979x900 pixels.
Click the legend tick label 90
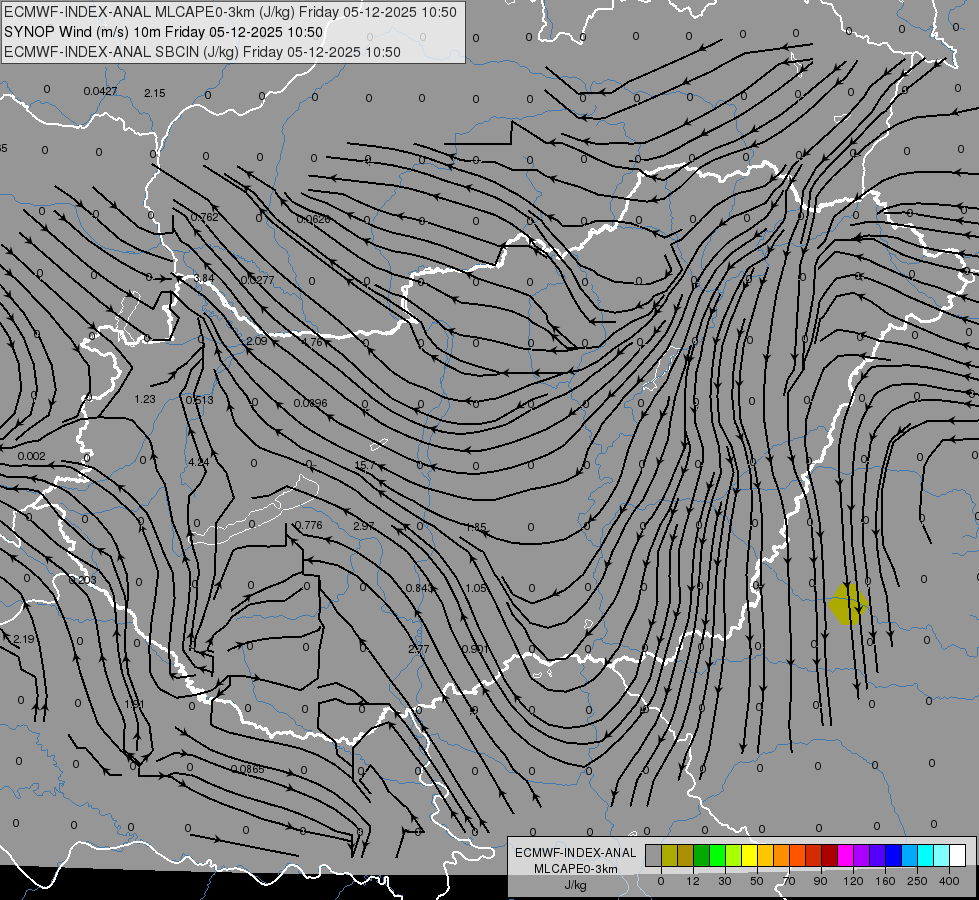coord(820,881)
